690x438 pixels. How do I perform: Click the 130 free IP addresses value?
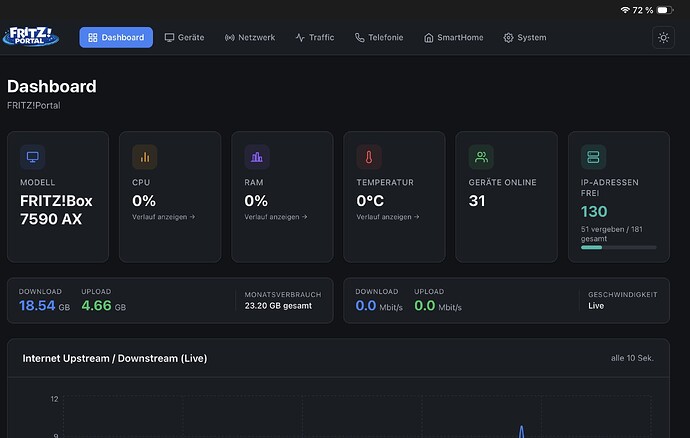[594, 212]
